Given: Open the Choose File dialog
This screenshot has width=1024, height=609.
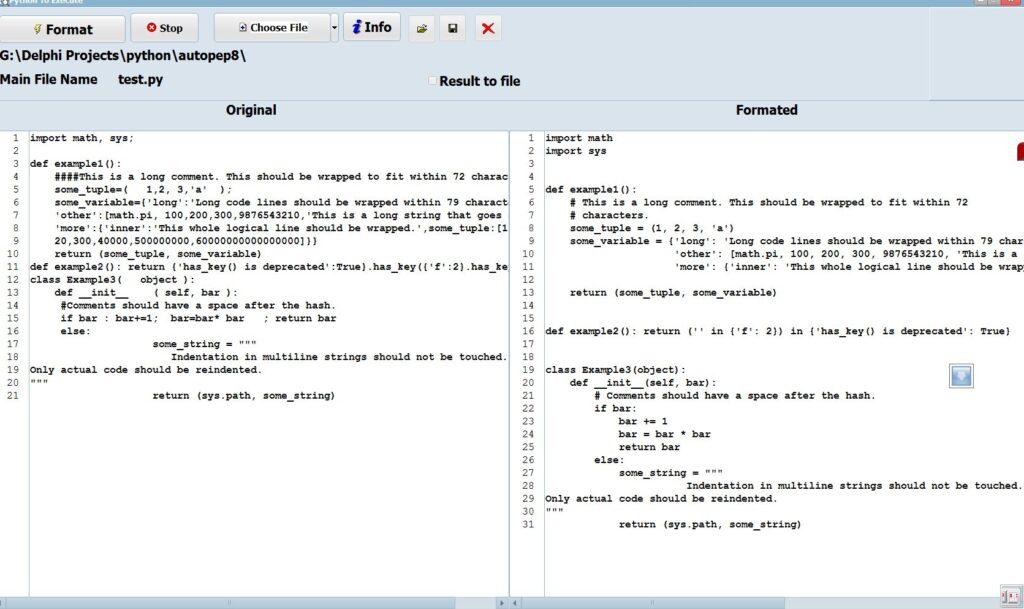Looking at the screenshot, I should pyautogui.click(x=272, y=28).
